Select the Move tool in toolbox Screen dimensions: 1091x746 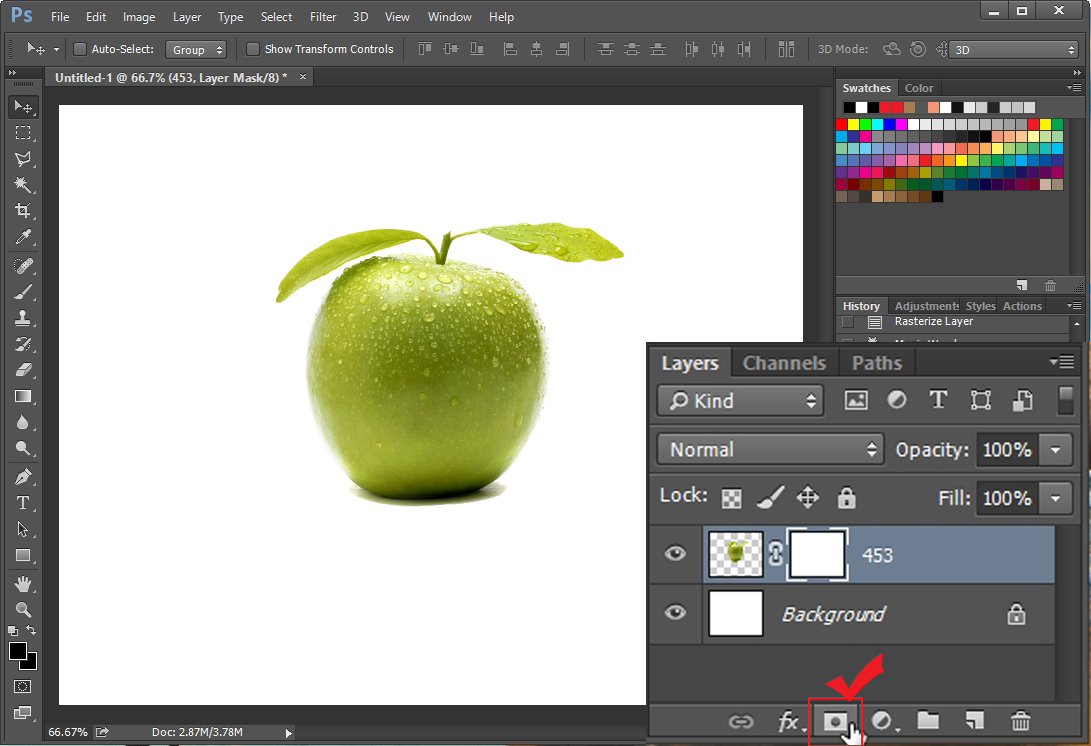pos(23,106)
